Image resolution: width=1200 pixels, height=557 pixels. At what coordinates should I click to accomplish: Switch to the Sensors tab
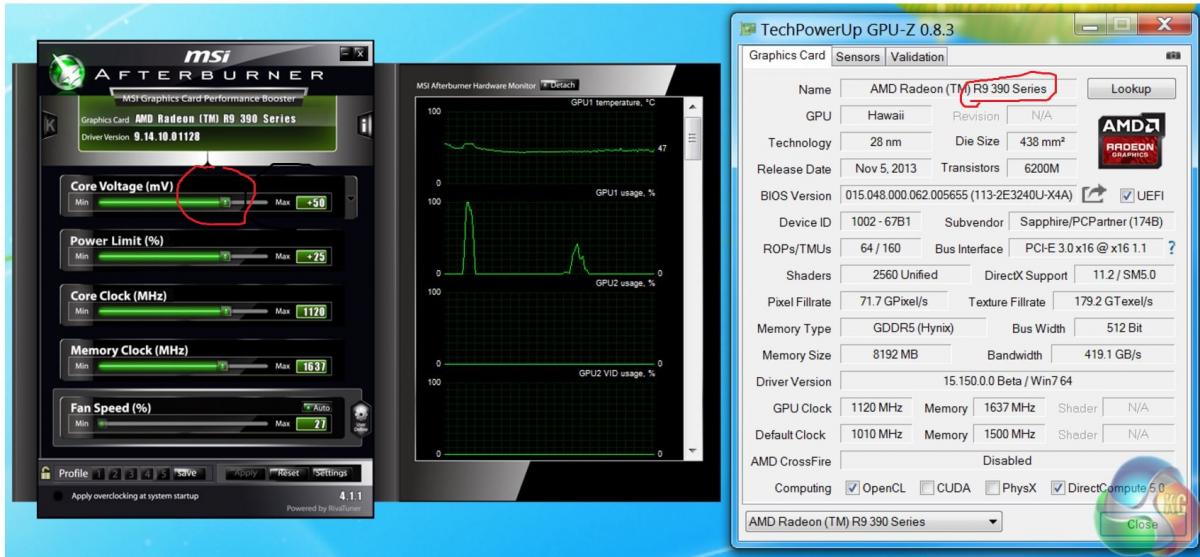(x=857, y=57)
